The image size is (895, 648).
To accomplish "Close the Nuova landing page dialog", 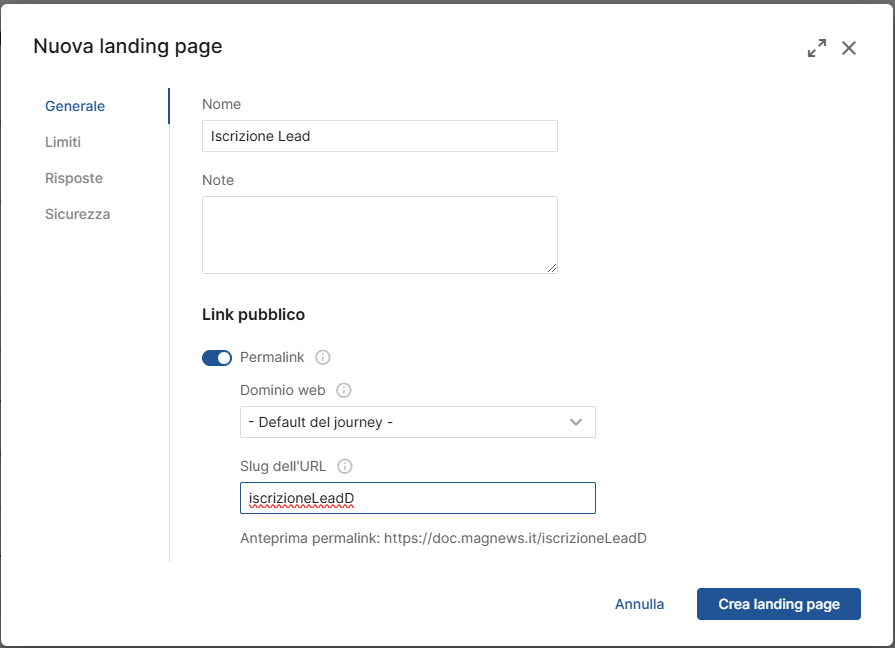I will coord(849,48).
